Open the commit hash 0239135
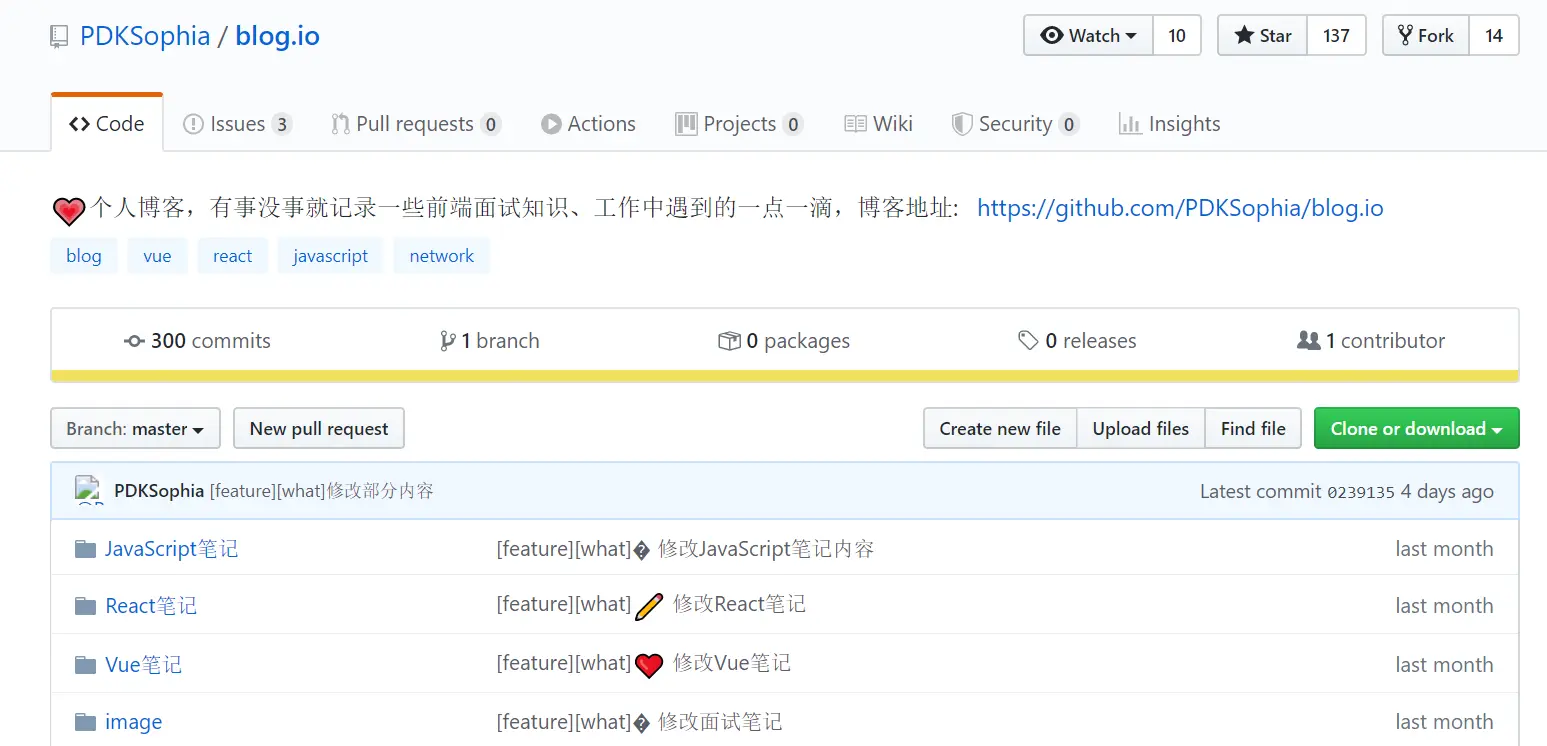Image resolution: width=1547 pixels, height=746 pixels. tap(1360, 492)
